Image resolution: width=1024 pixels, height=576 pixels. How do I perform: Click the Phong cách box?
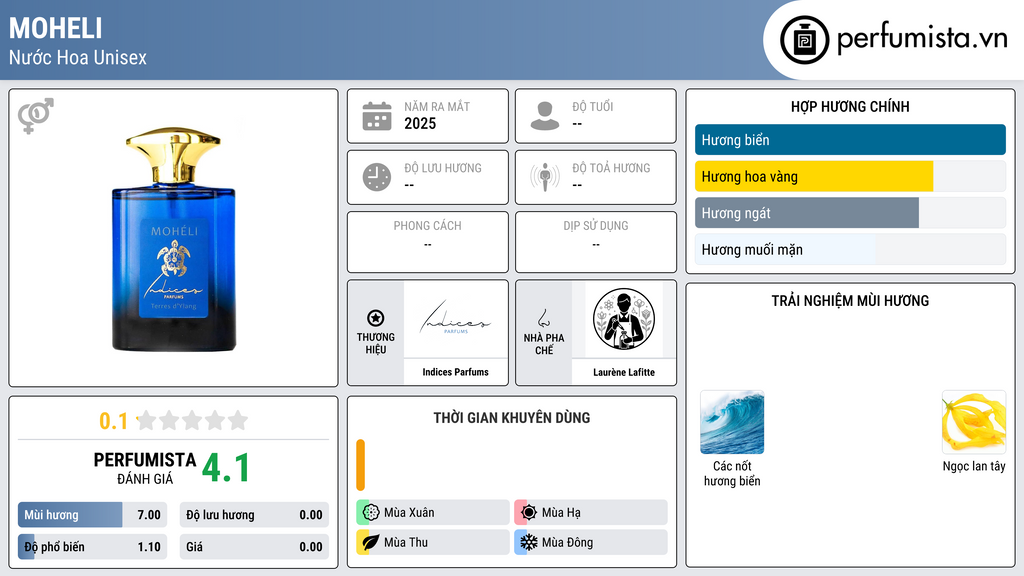coord(428,242)
